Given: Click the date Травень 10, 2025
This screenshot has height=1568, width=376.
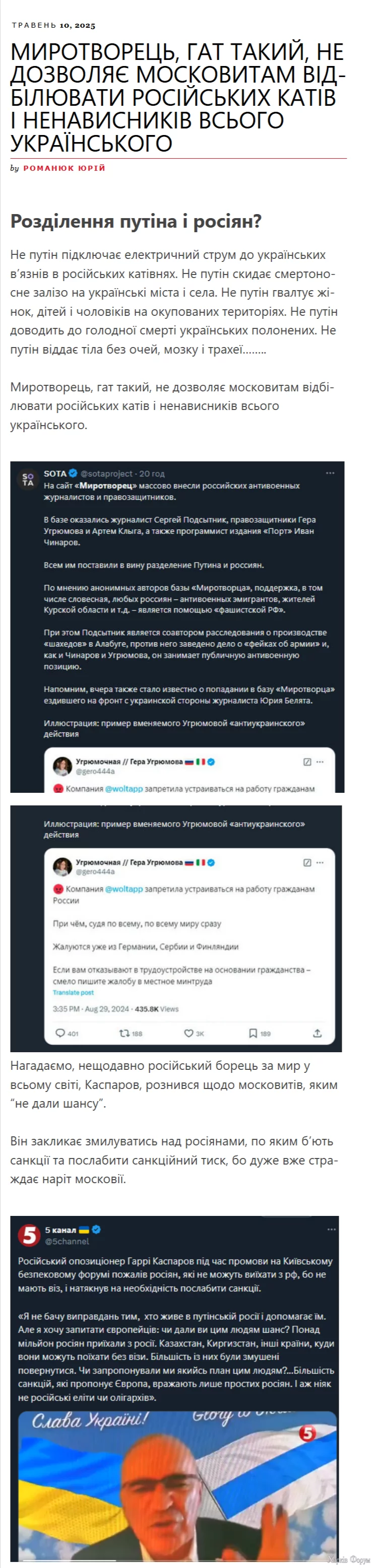Looking at the screenshot, I should click(x=53, y=26).
